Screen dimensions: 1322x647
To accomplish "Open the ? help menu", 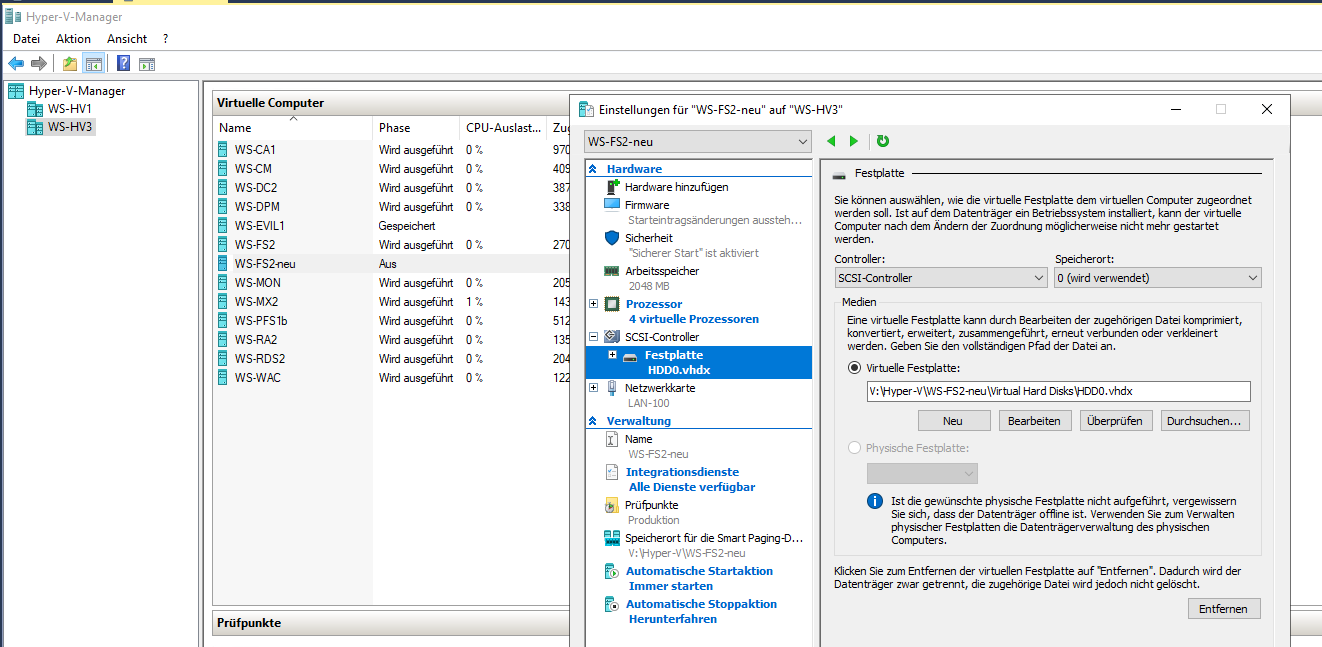I will [x=165, y=38].
